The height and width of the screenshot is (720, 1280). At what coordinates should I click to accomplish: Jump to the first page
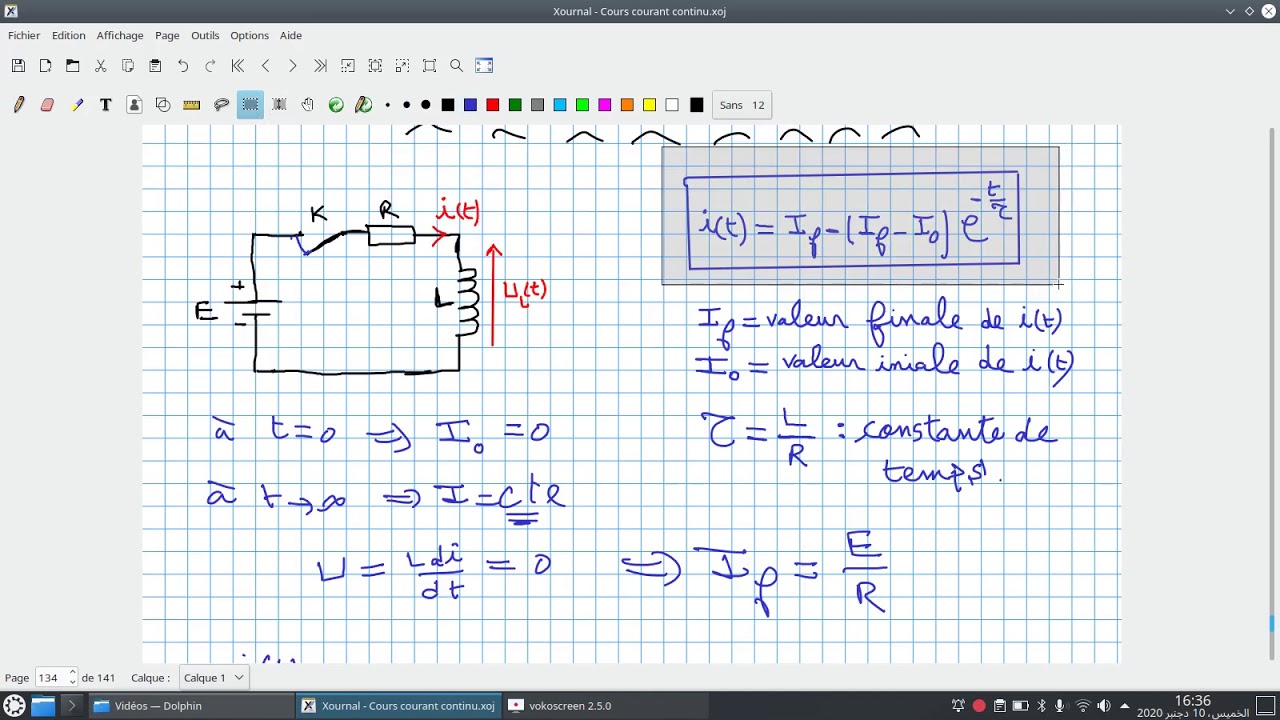point(238,66)
